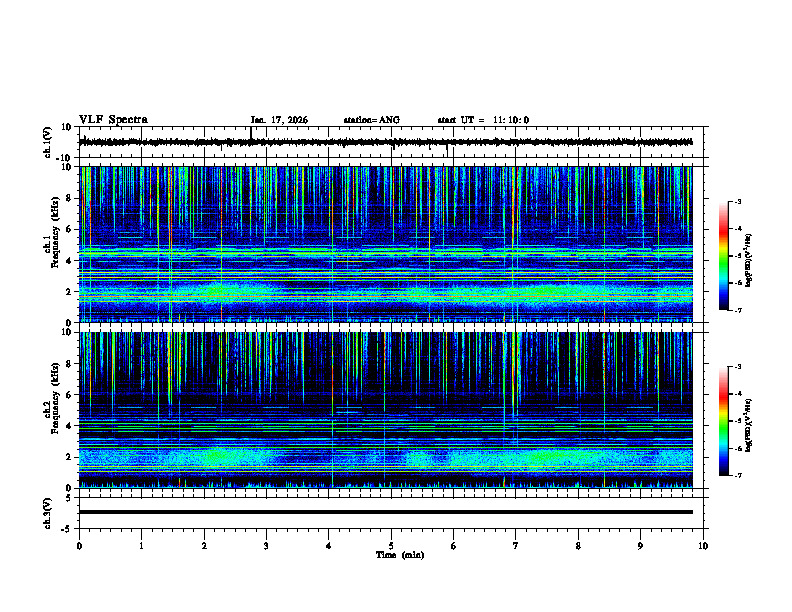This screenshot has width=792, height=612.
Task: Click inside the ch.2 spectrogram plot
Action: point(385,410)
